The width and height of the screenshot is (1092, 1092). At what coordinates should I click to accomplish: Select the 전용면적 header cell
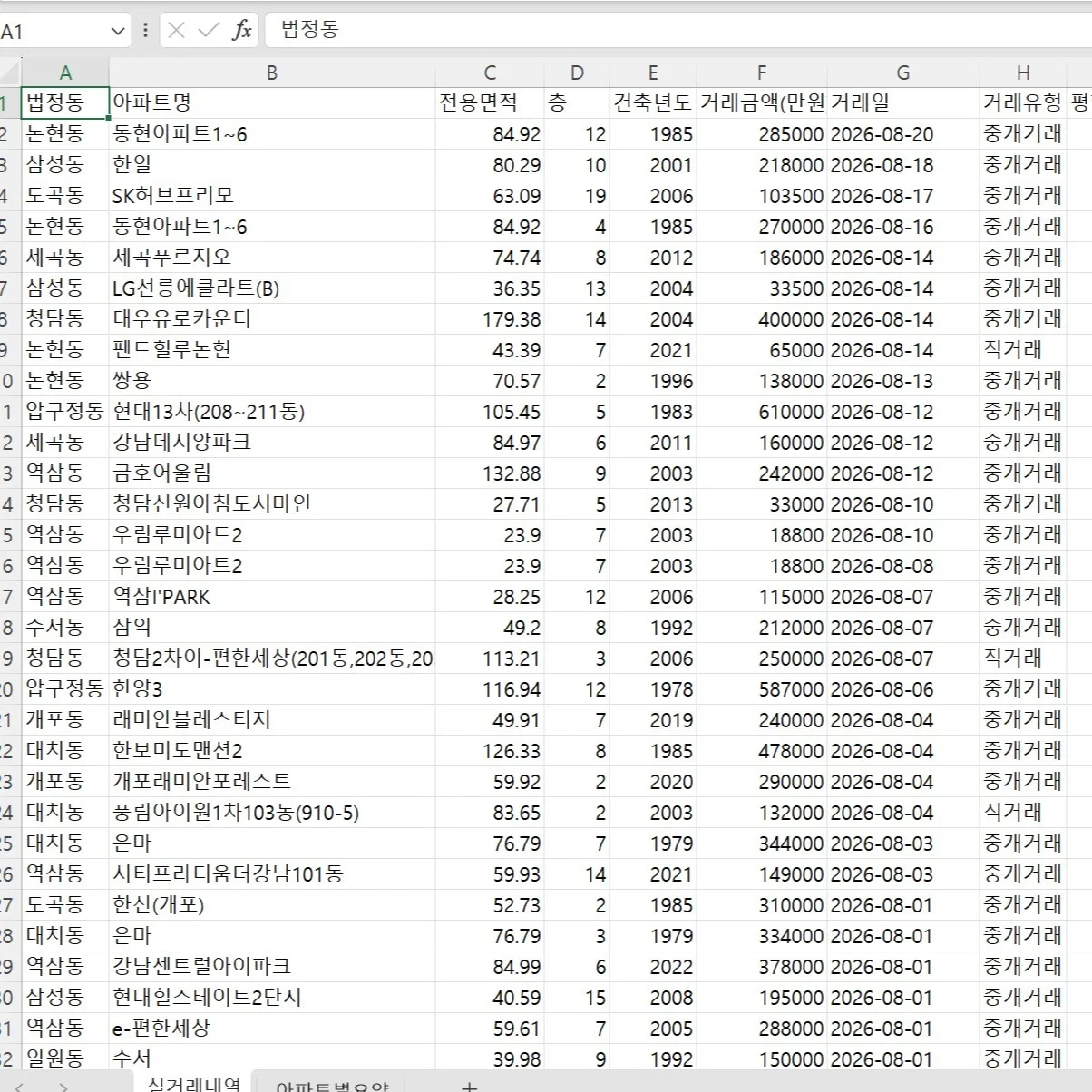[490, 103]
